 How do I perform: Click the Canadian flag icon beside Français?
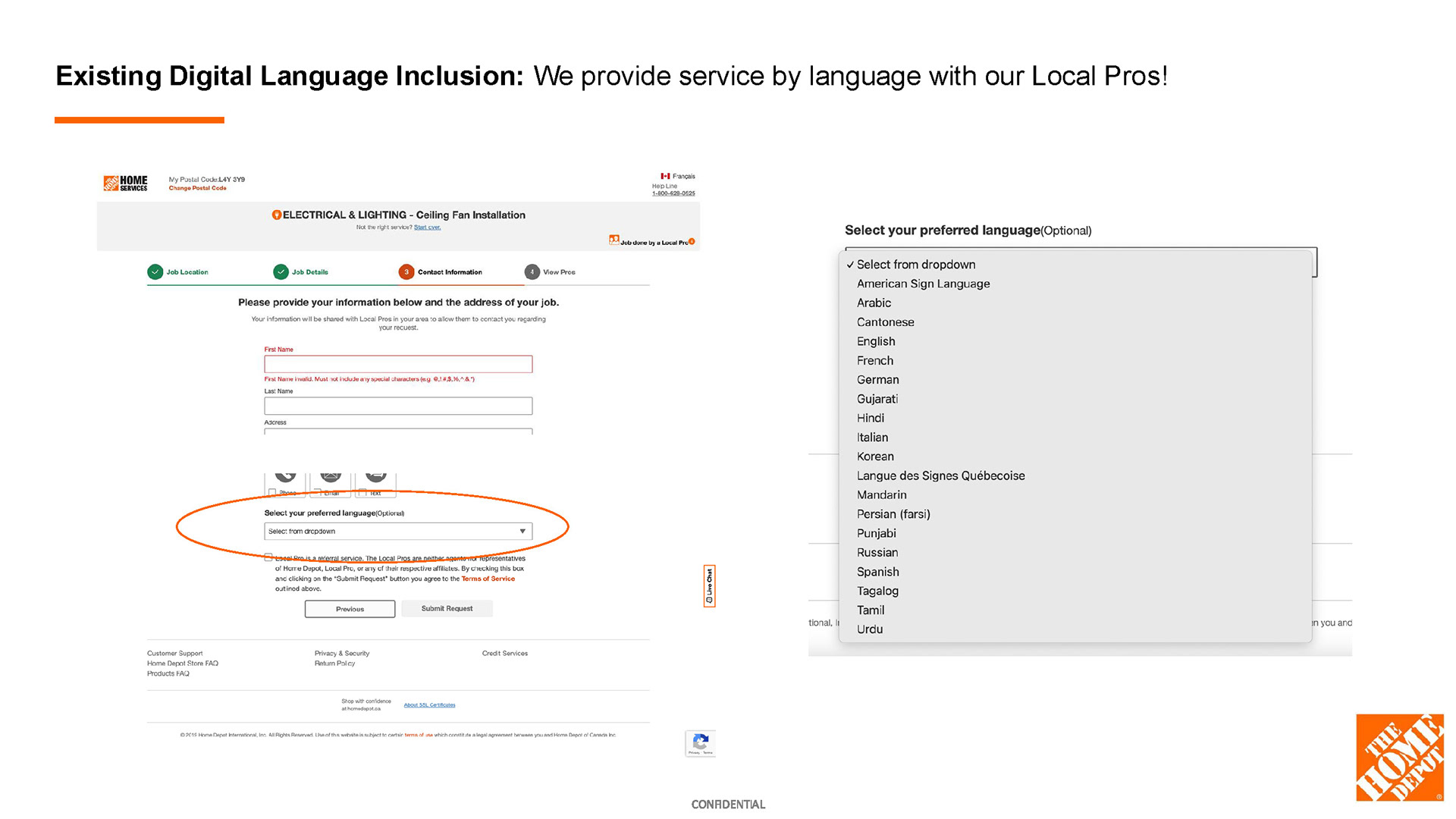tap(665, 176)
